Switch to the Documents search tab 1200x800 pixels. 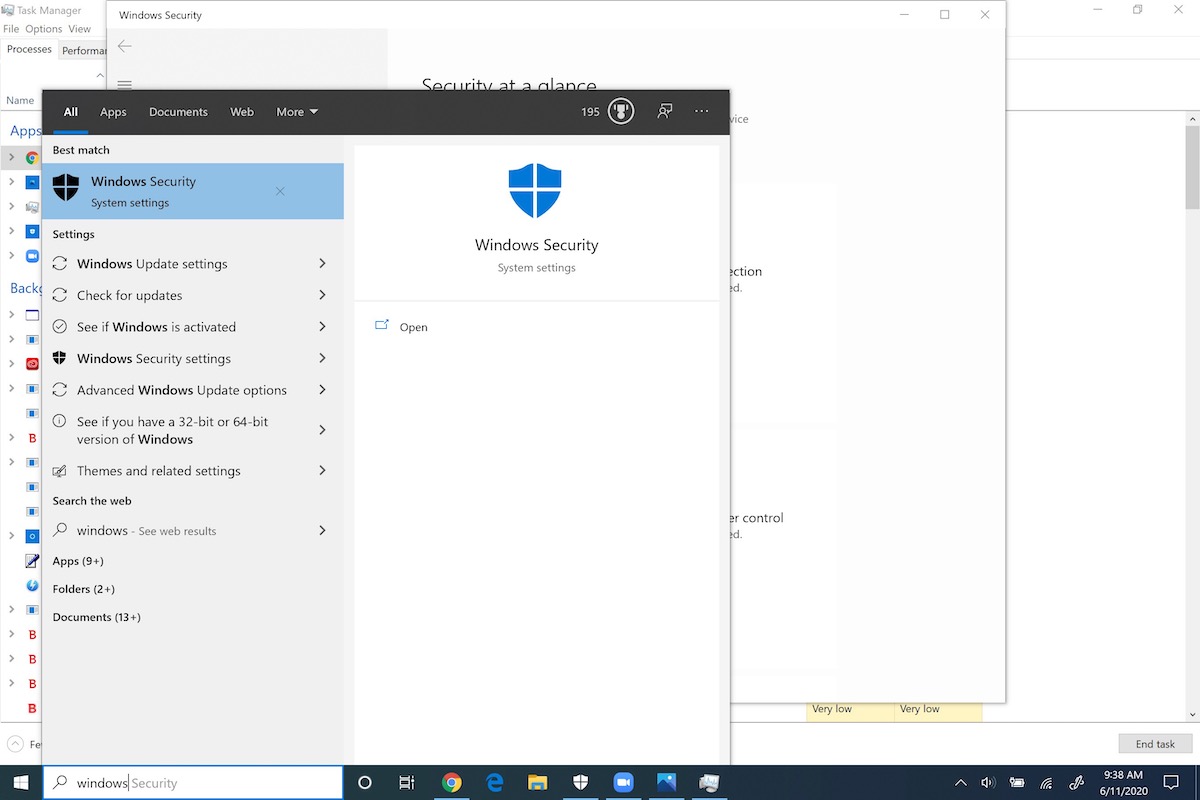(x=178, y=111)
